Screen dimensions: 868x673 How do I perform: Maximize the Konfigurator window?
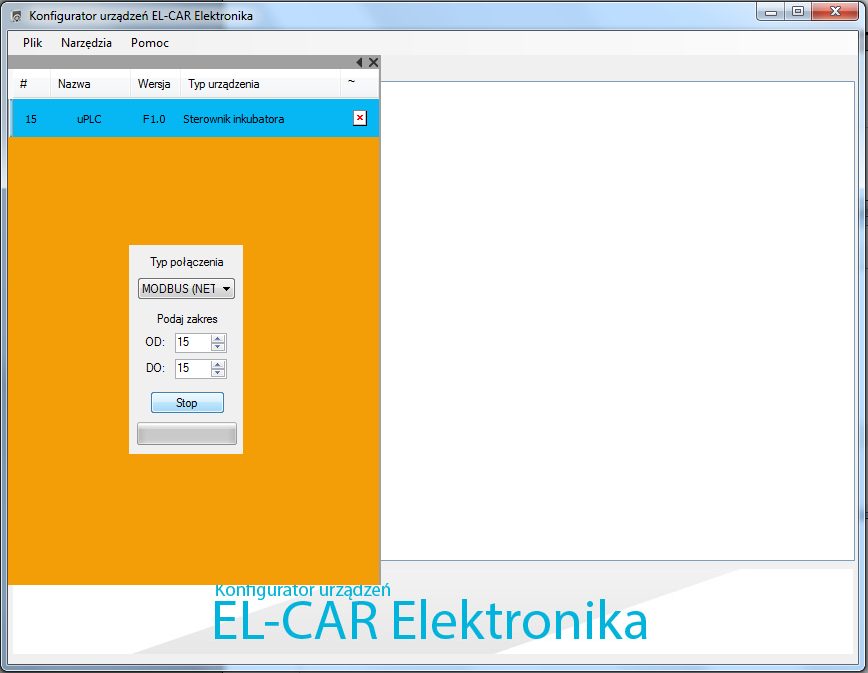point(798,12)
